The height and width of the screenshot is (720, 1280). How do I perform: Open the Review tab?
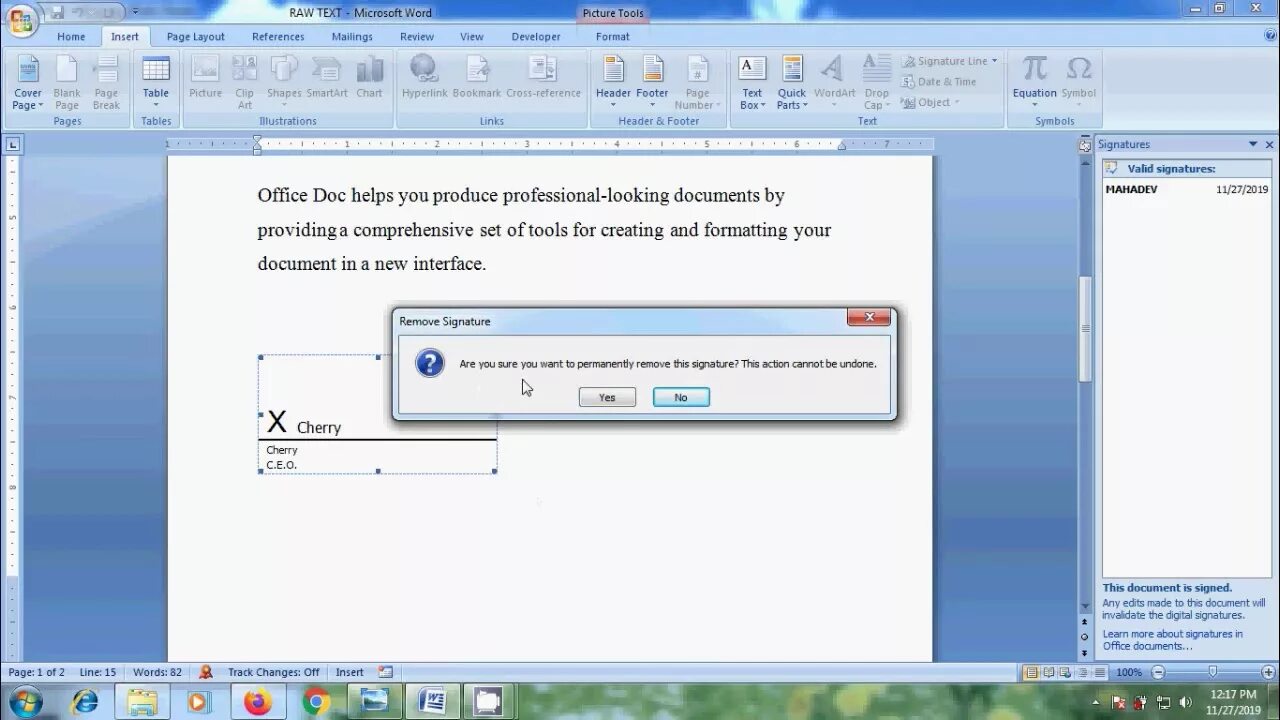[417, 37]
